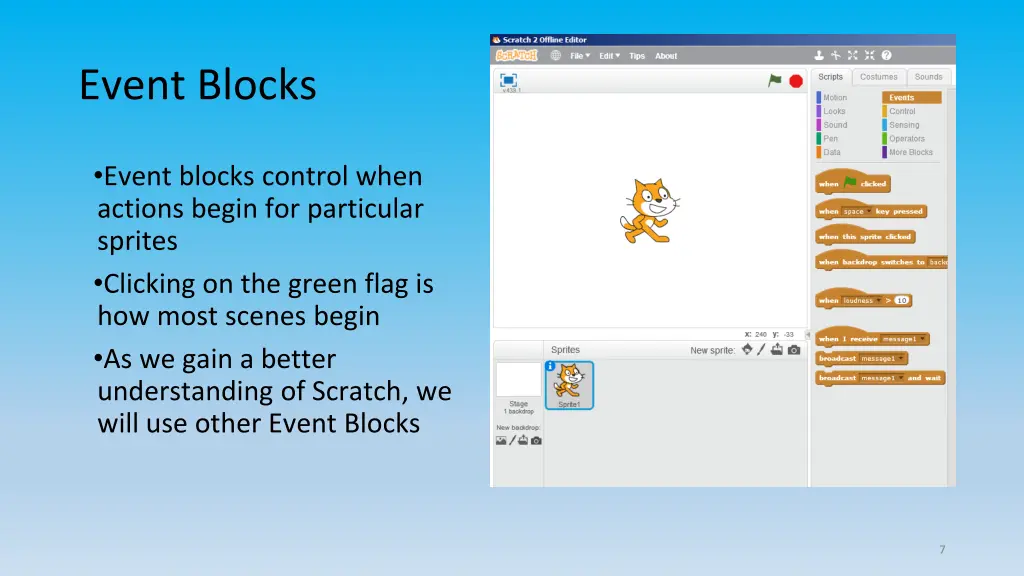The width and height of the screenshot is (1024, 576).
Task: Choose new sprite from library icon
Action: point(747,350)
